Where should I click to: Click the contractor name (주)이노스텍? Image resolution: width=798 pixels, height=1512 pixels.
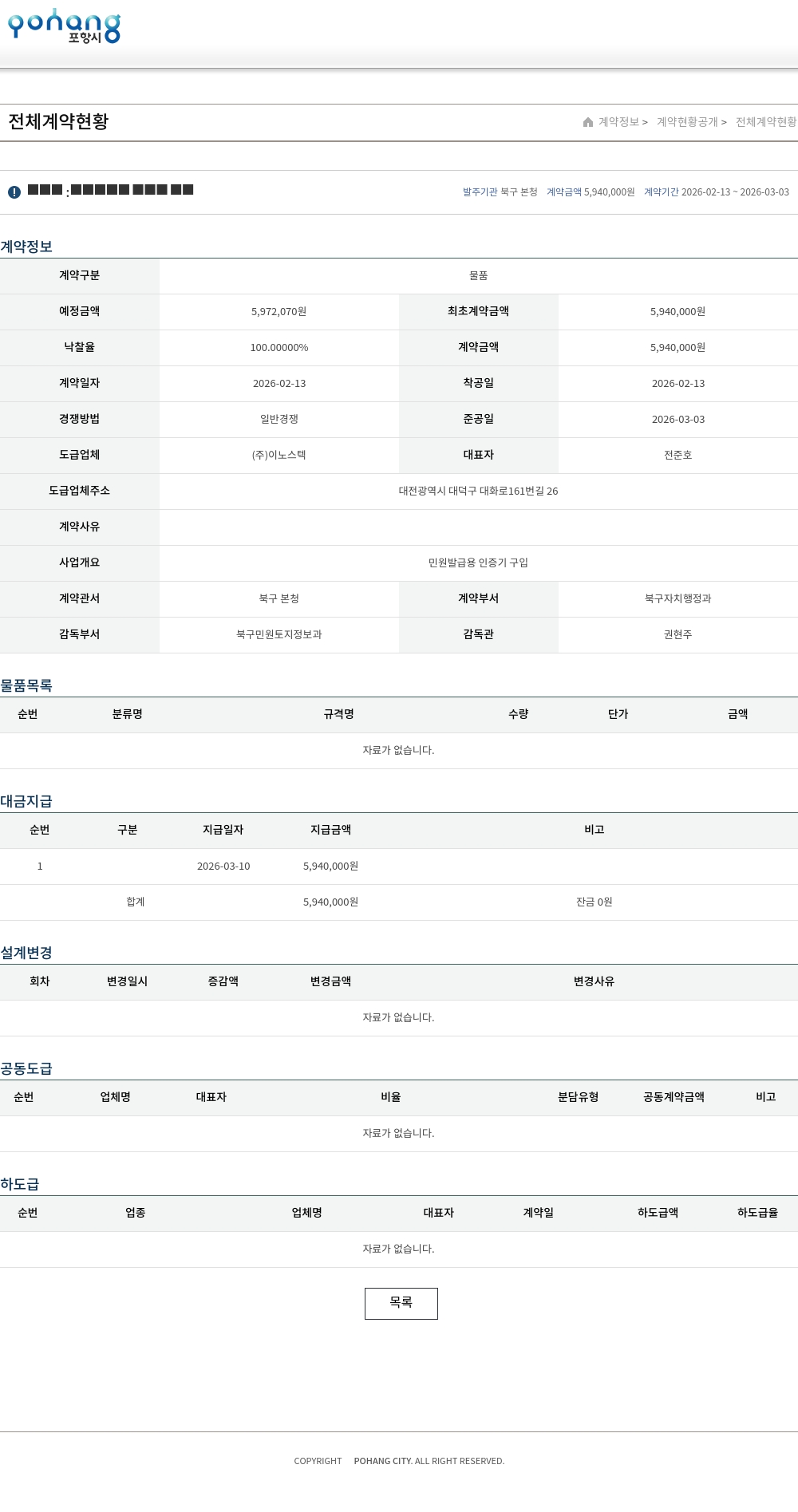coord(279,455)
